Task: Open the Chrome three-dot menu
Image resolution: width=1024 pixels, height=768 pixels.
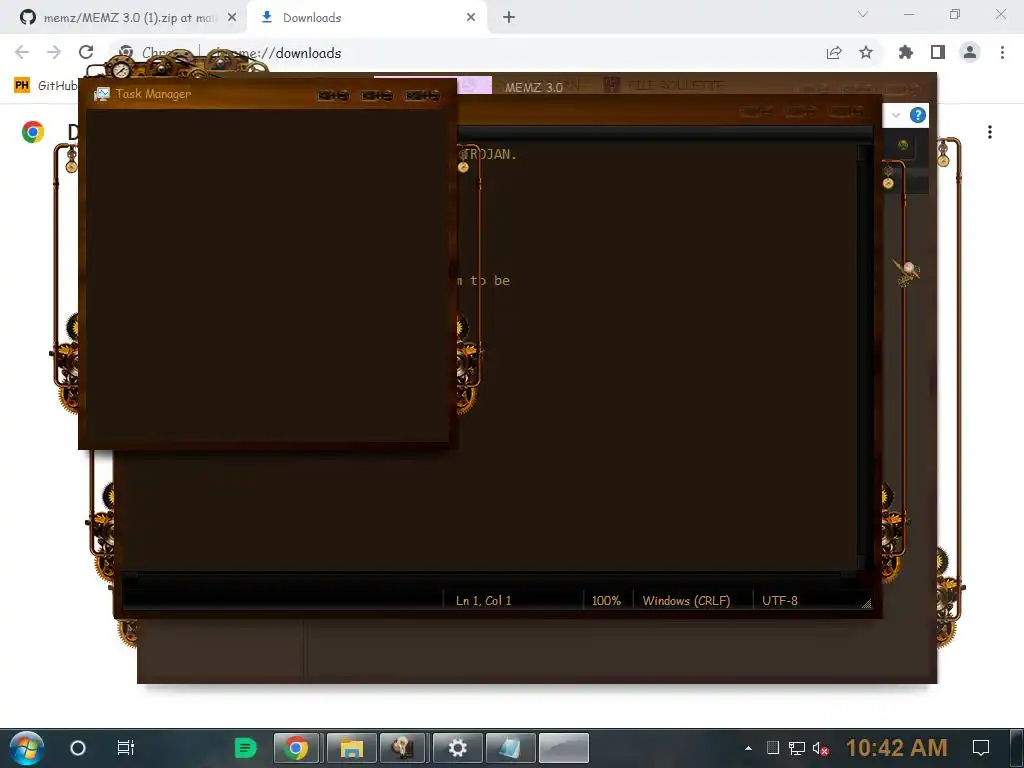Action: [1002, 52]
